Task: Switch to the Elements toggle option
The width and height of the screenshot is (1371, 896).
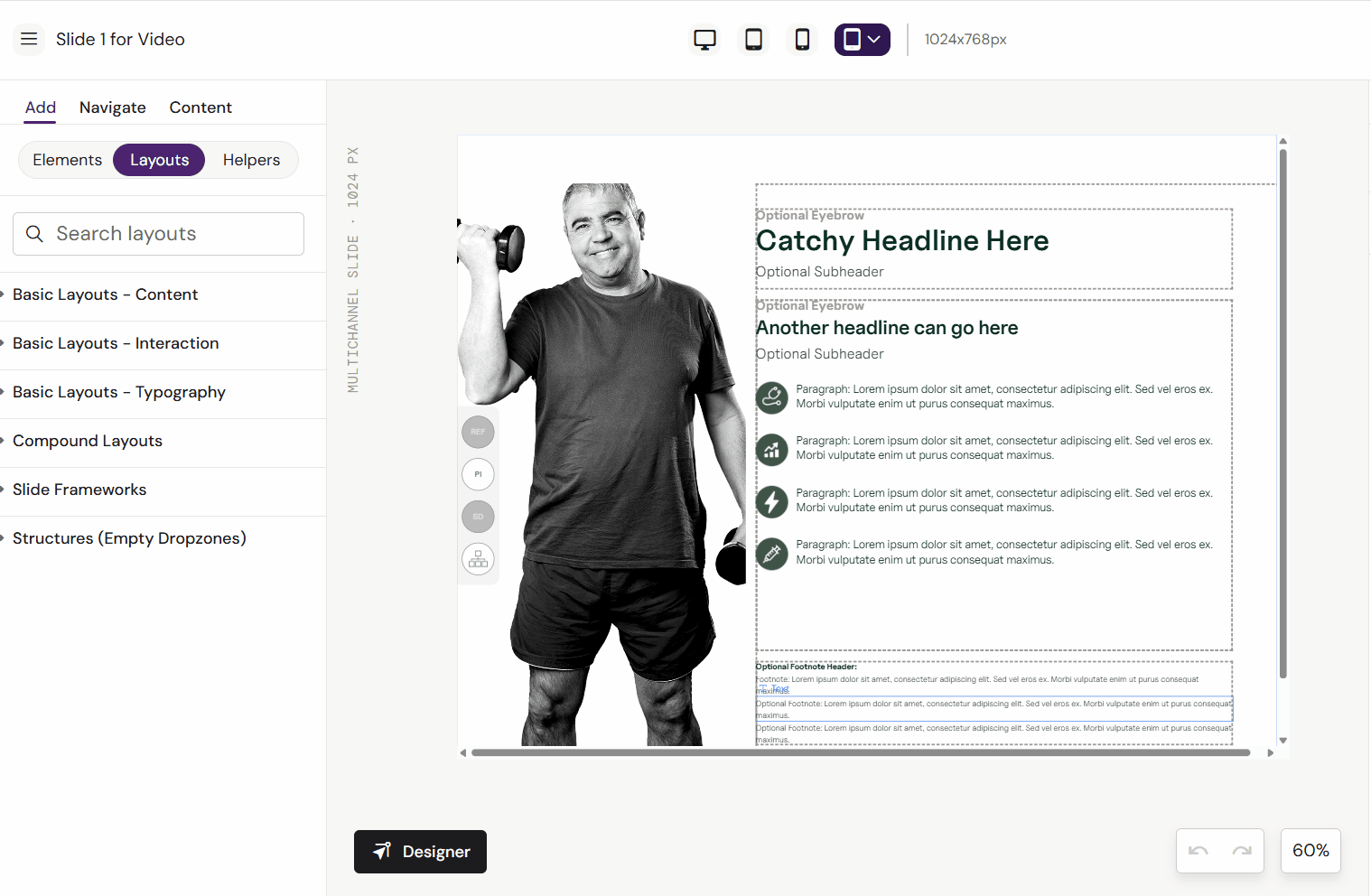Action: click(x=68, y=160)
